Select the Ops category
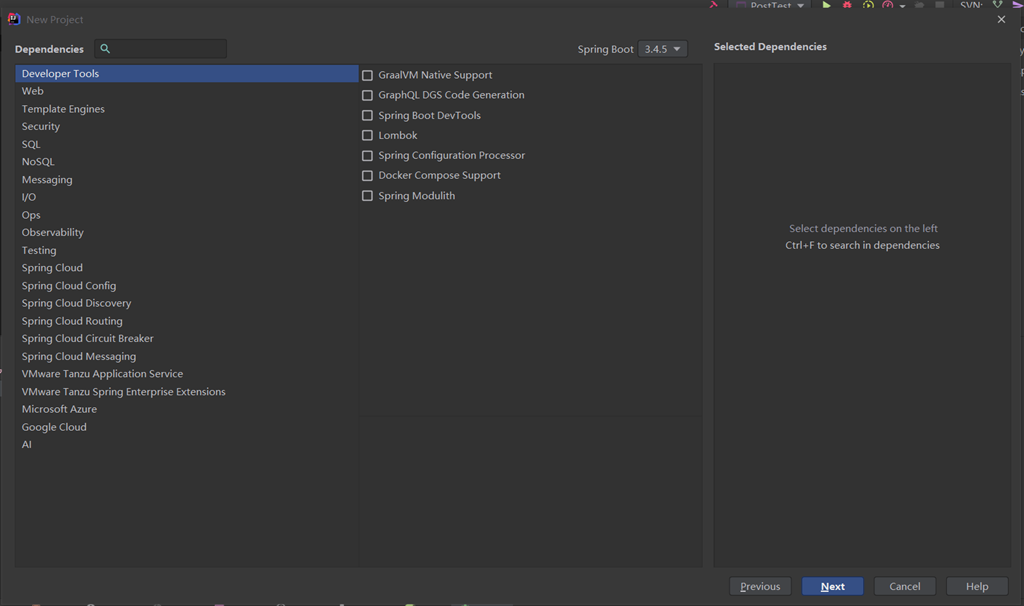The height and width of the screenshot is (606, 1024). coord(187,215)
